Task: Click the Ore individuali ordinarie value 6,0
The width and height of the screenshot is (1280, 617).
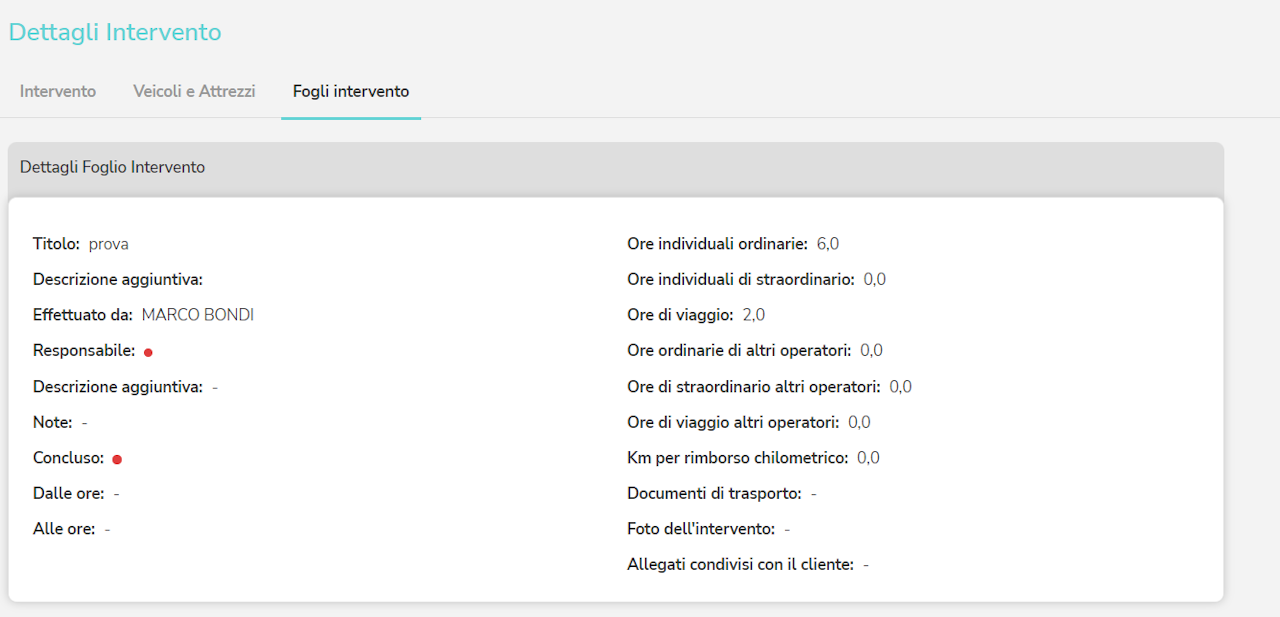Action: 828,244
